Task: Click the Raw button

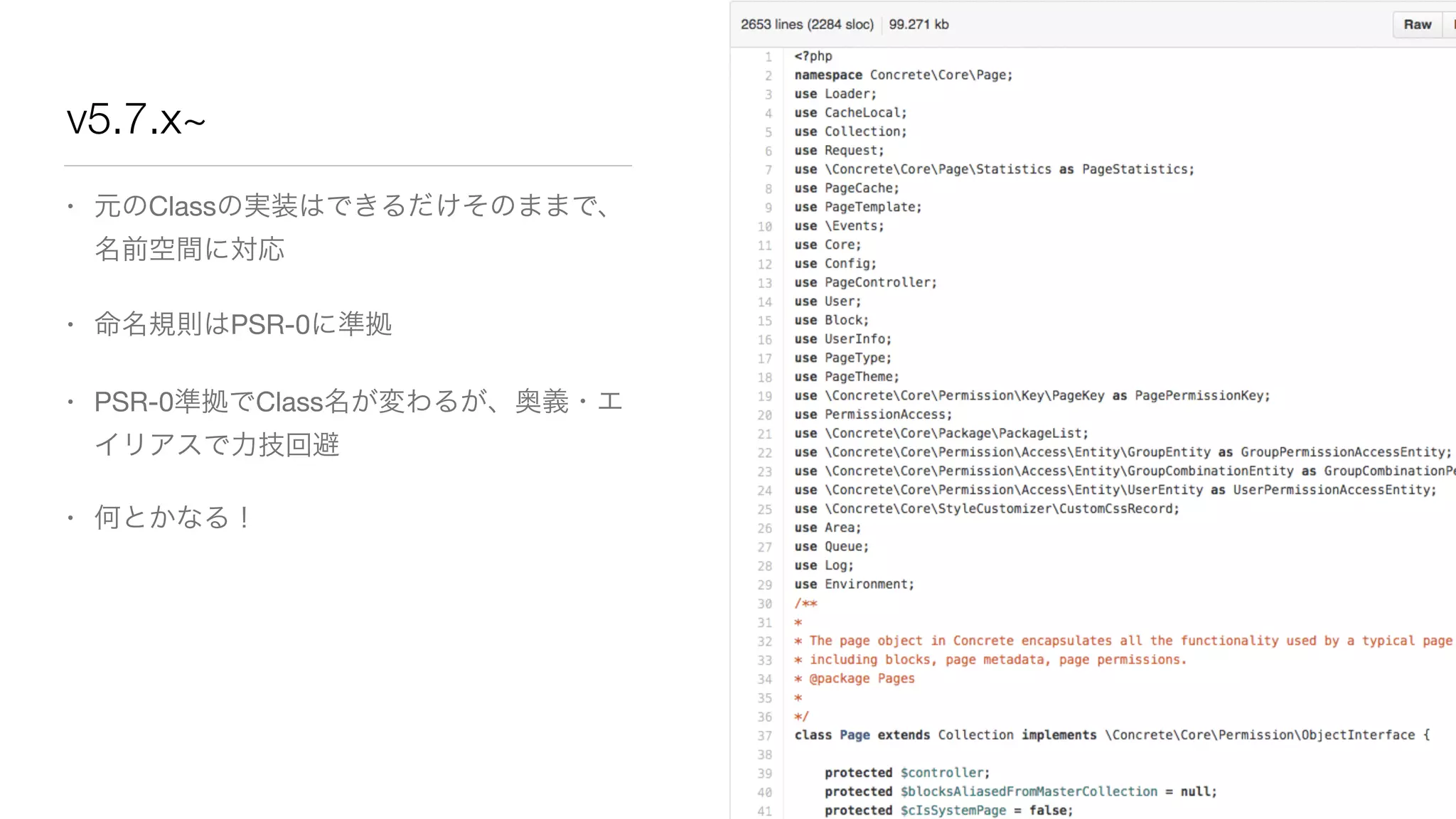Action: pyautogui.click(x=1417, y=25)
